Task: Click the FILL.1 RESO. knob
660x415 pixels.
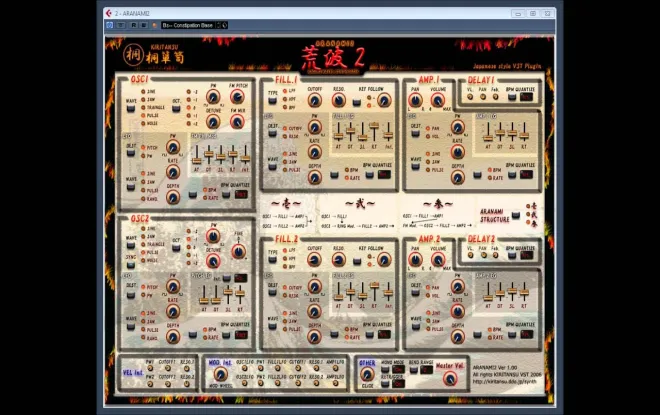Action: coord(338,100)
